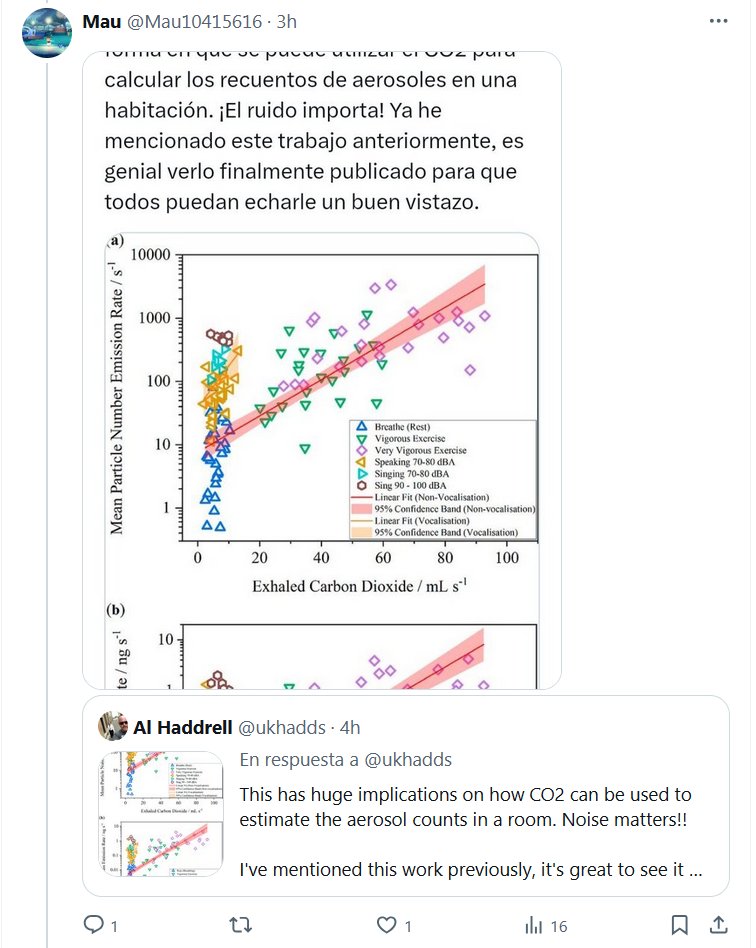Open the quoted tweet's chart thumbnail

click(x=160, y=812)
